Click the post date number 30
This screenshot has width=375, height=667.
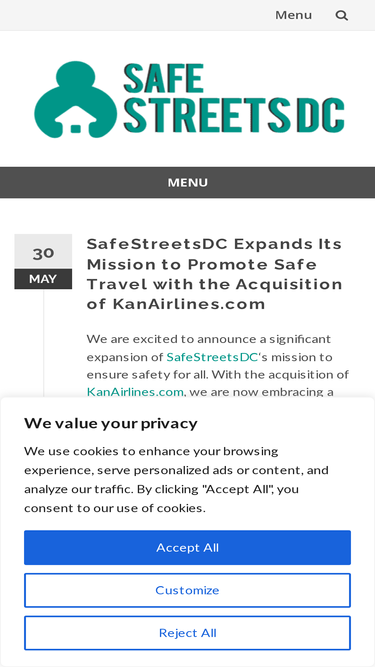[43, 253]
